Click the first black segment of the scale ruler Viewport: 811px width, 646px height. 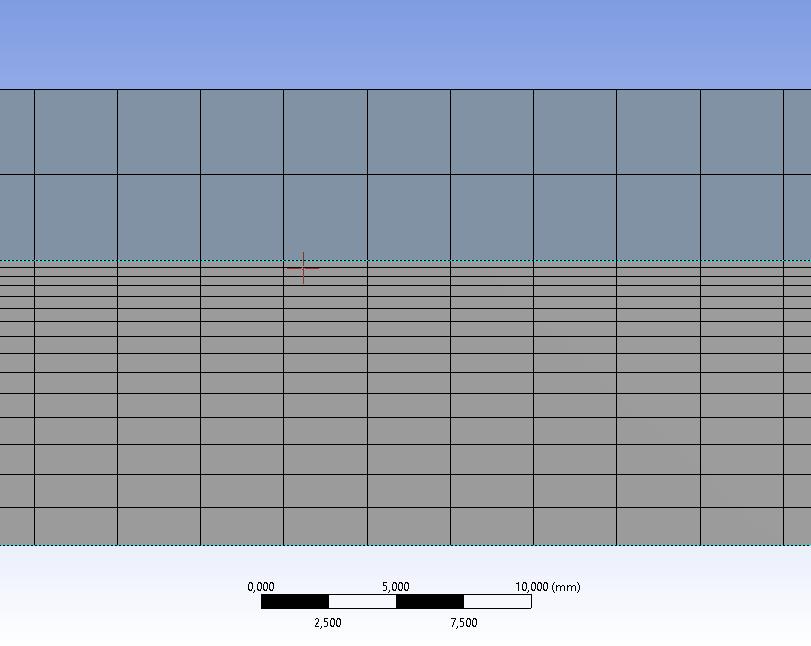pos(295,602)
